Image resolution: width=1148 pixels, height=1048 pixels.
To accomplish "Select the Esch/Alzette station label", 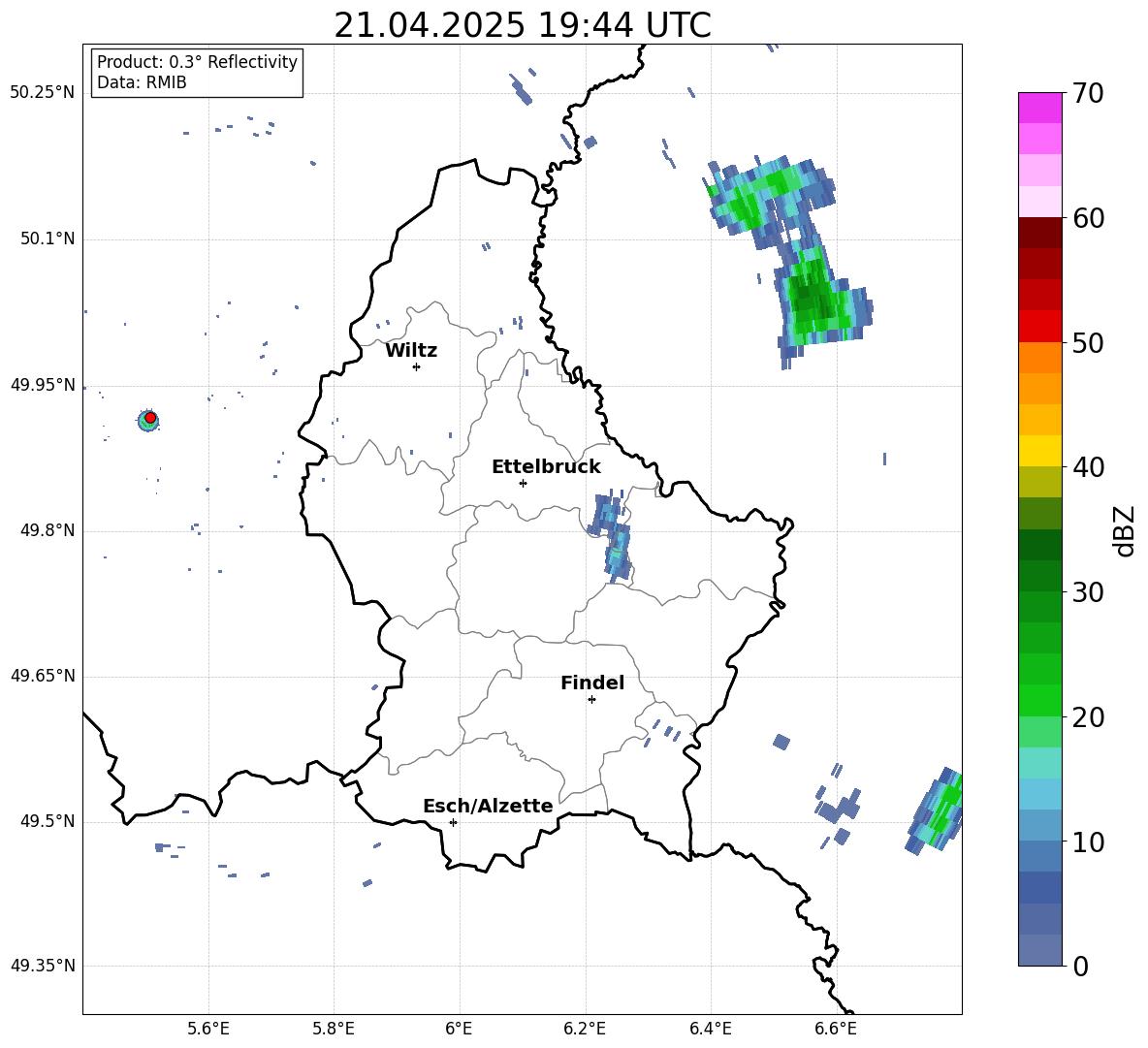I will point(488,806).
